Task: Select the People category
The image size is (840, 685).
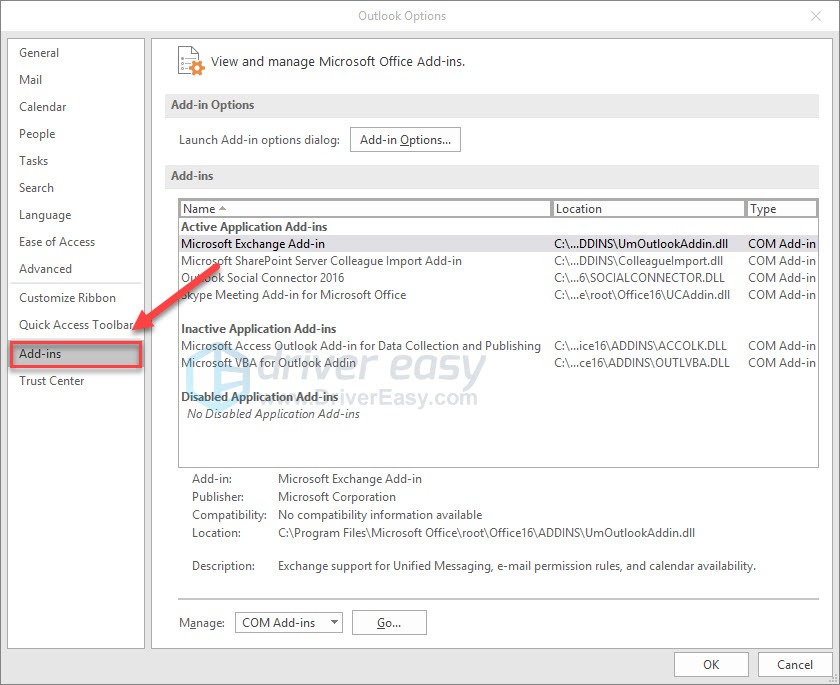Action: click(x=37, y=134)
